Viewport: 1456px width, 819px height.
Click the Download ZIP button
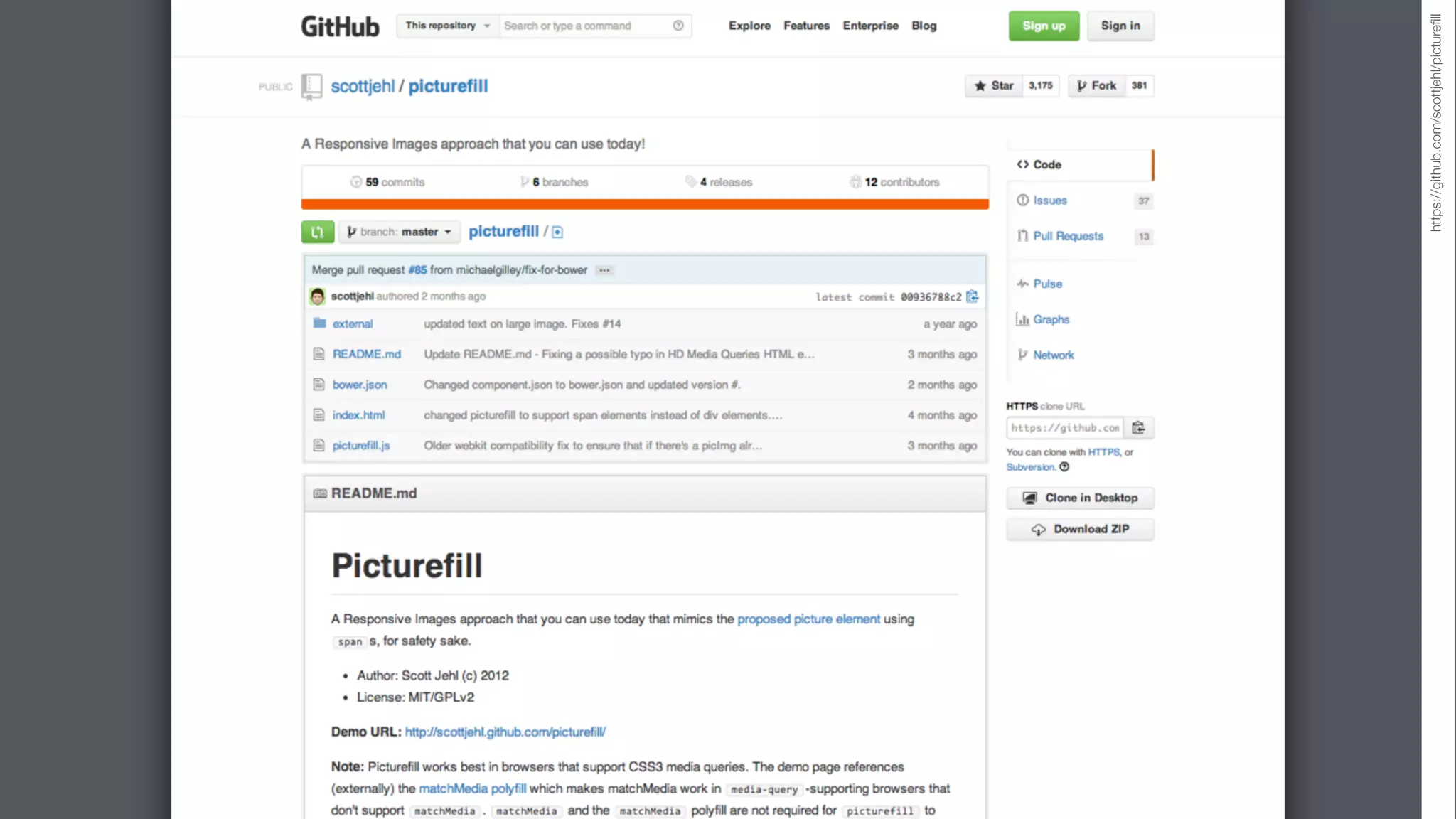(x=1080, y=529)
